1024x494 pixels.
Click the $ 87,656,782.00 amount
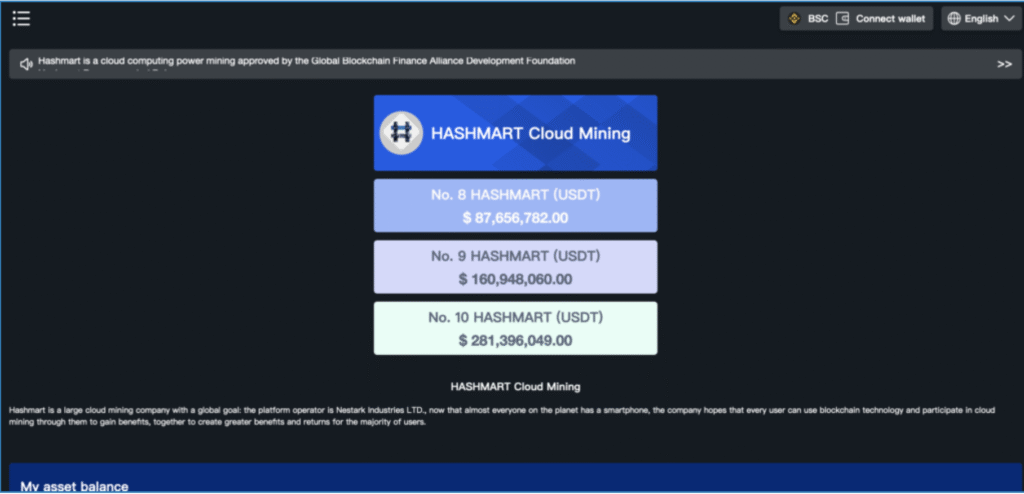click(515, 217)
